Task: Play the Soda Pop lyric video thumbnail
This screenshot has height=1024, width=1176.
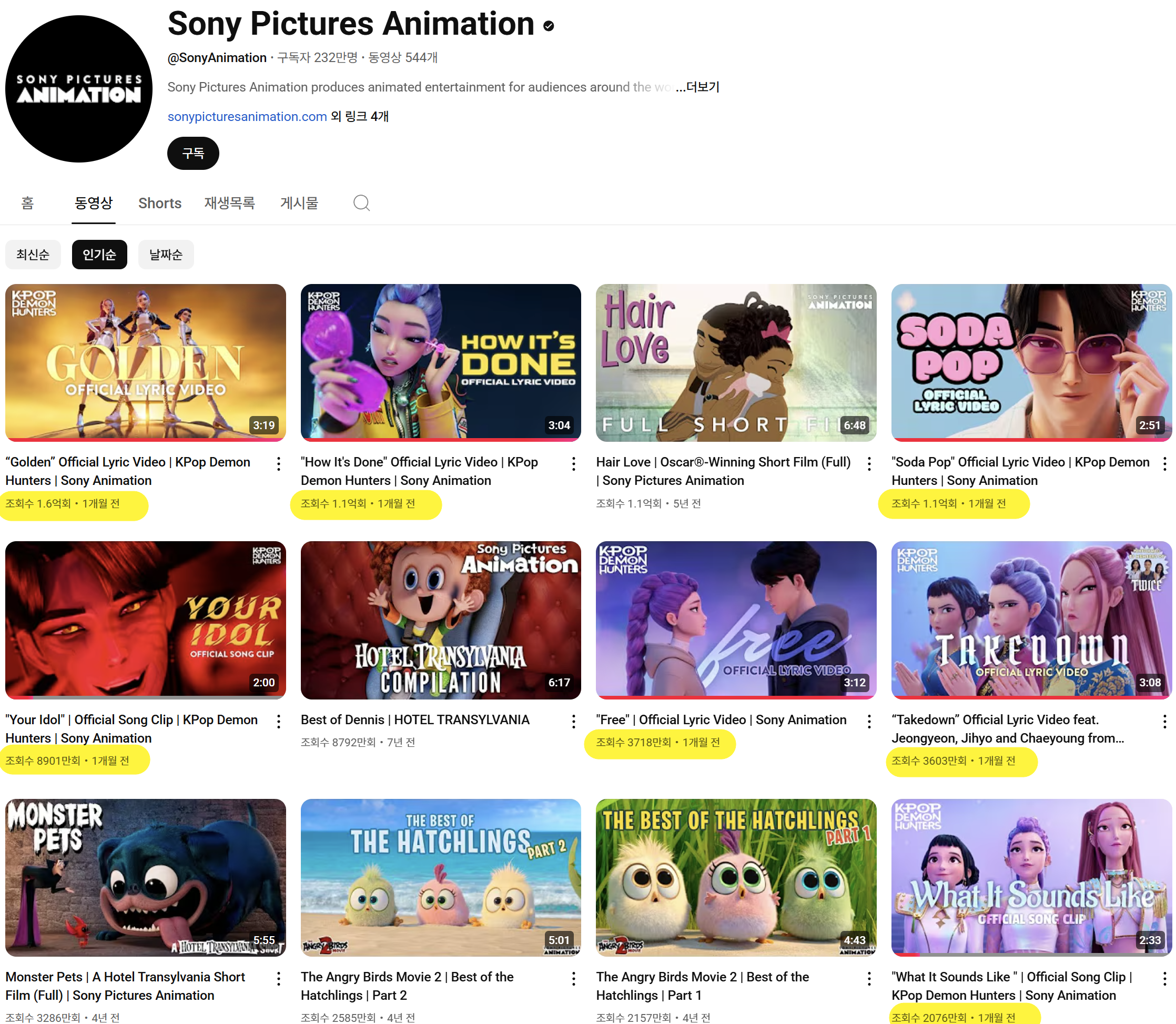Action: pyautogui.click(x=1031, y=363)
